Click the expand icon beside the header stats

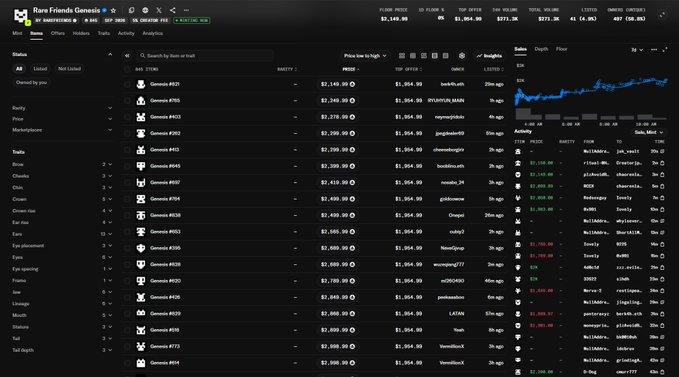(x=662, y=15)
